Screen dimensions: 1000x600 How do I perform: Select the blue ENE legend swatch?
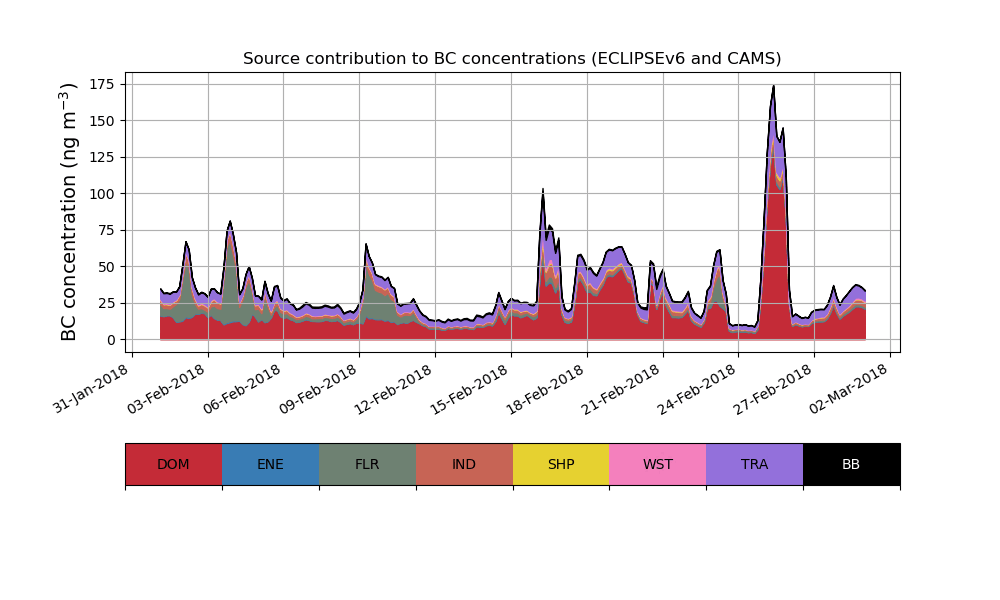click(x=270, y=464)
